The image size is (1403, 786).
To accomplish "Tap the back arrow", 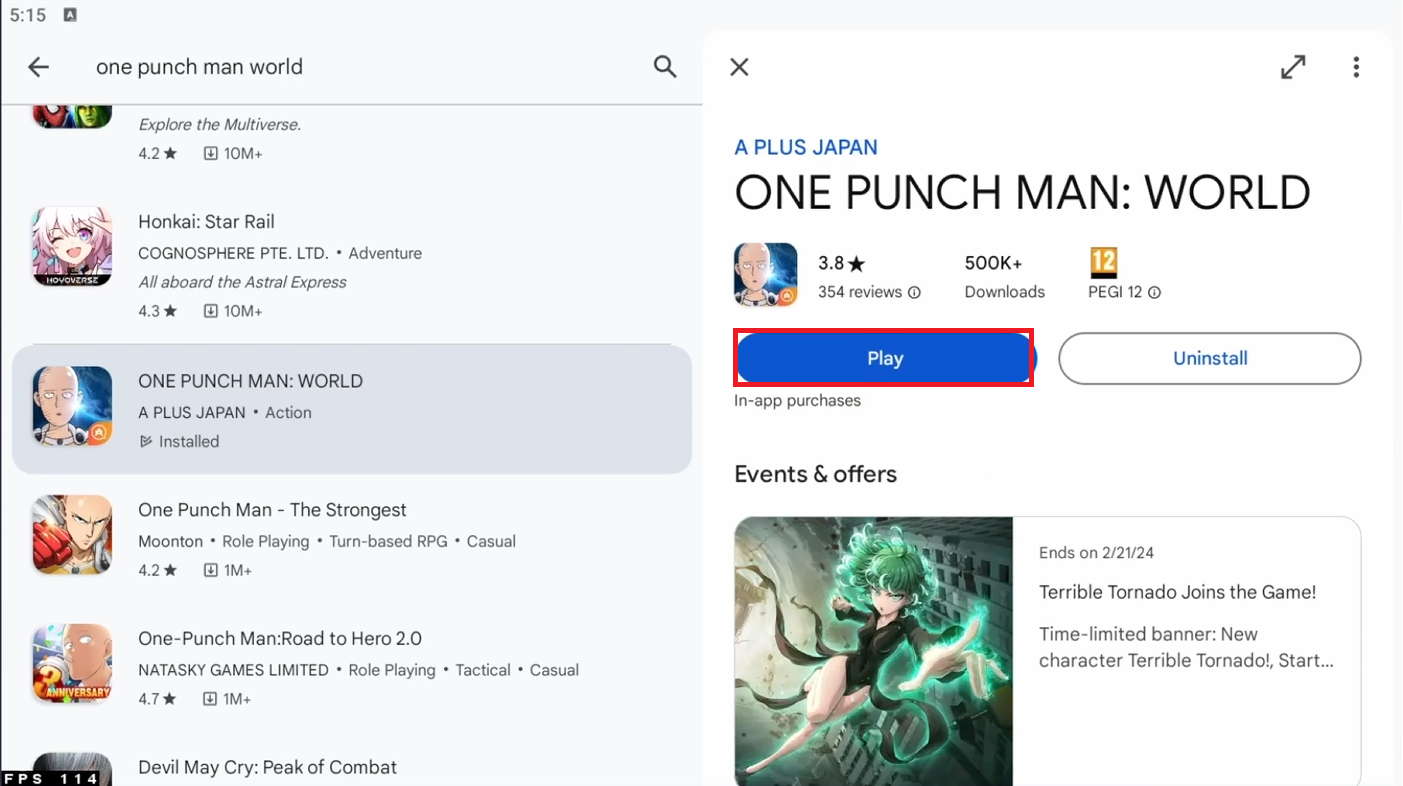I will tap(38, 67).
